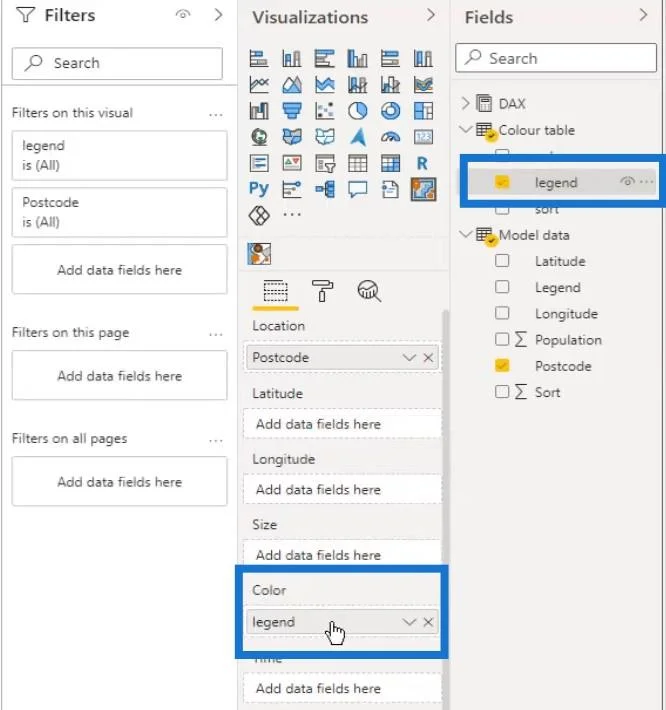Click the custom map visual below the gallery
The width and height of the screenshot is (666, 710).
coord(259,254)
